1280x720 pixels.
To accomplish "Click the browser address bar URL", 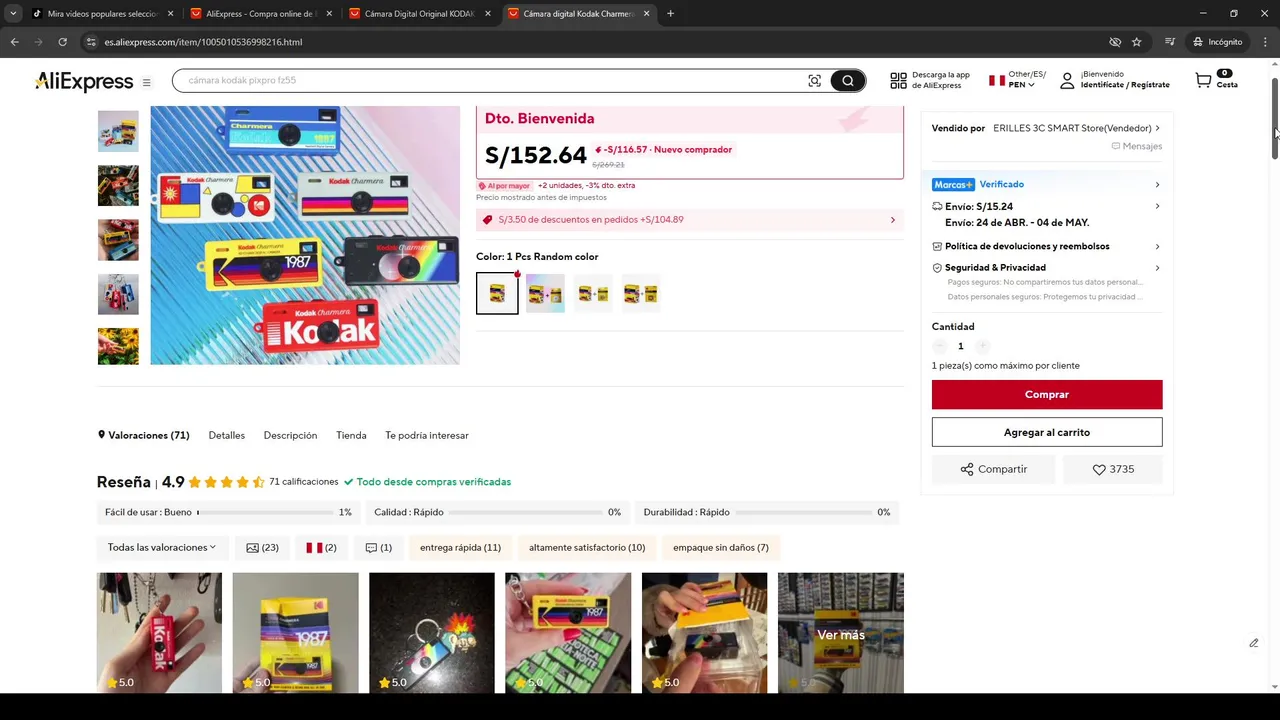I will pos(203,42).
